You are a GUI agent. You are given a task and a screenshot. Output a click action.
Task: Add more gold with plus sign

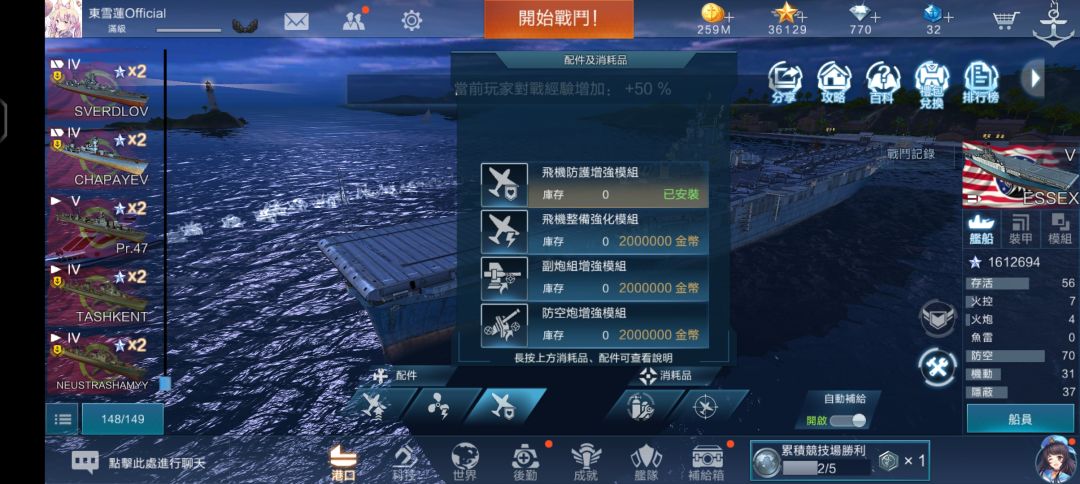click(729, 16)
